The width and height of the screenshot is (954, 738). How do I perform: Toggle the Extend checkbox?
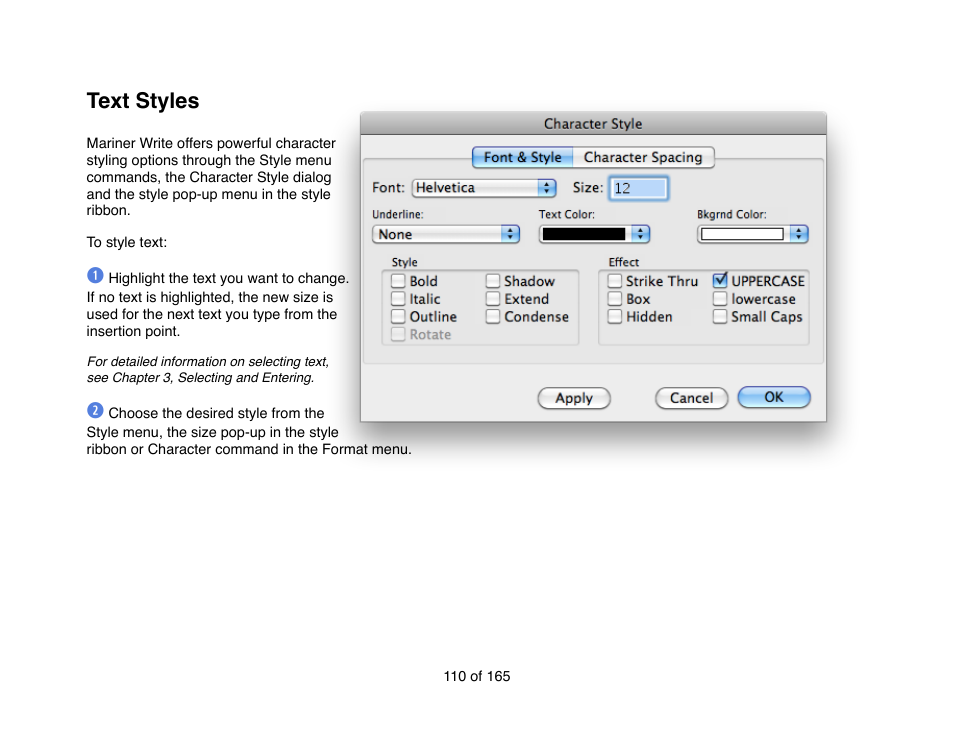click(x=493, y=299)
